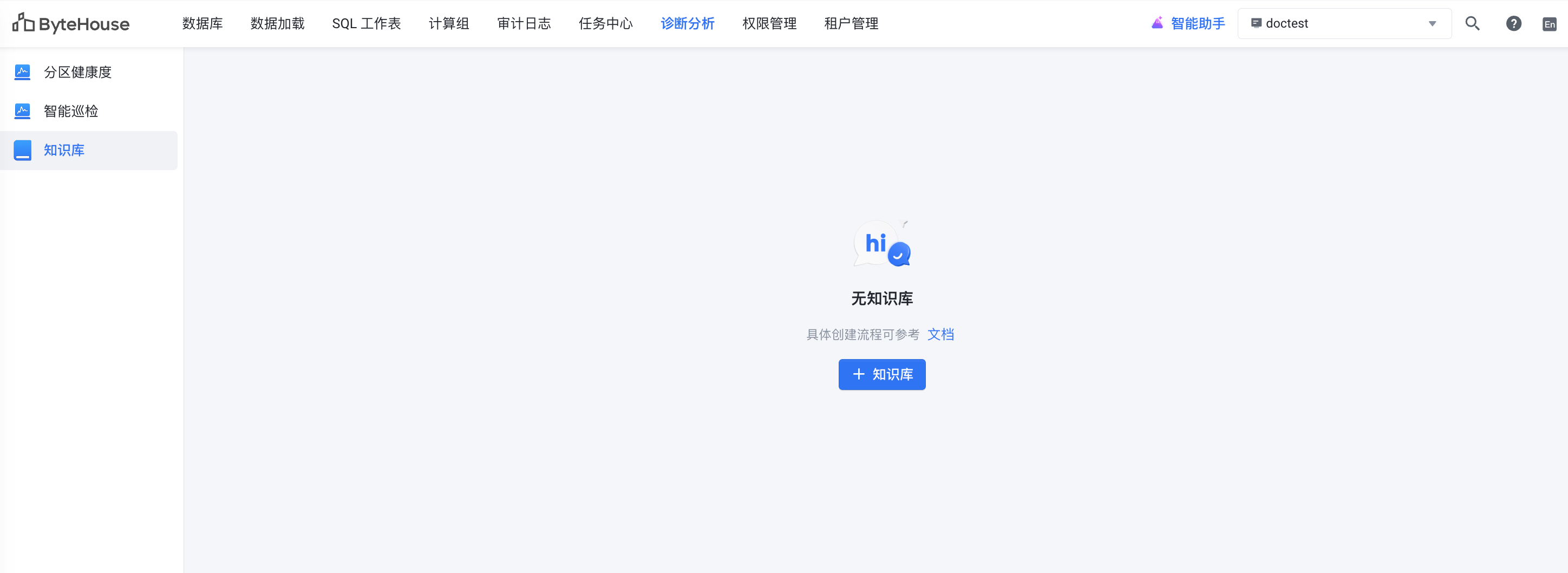The image size is (1568, 573).
Task: Switch to 计算组 section
Action: click(x=449, y=23)
